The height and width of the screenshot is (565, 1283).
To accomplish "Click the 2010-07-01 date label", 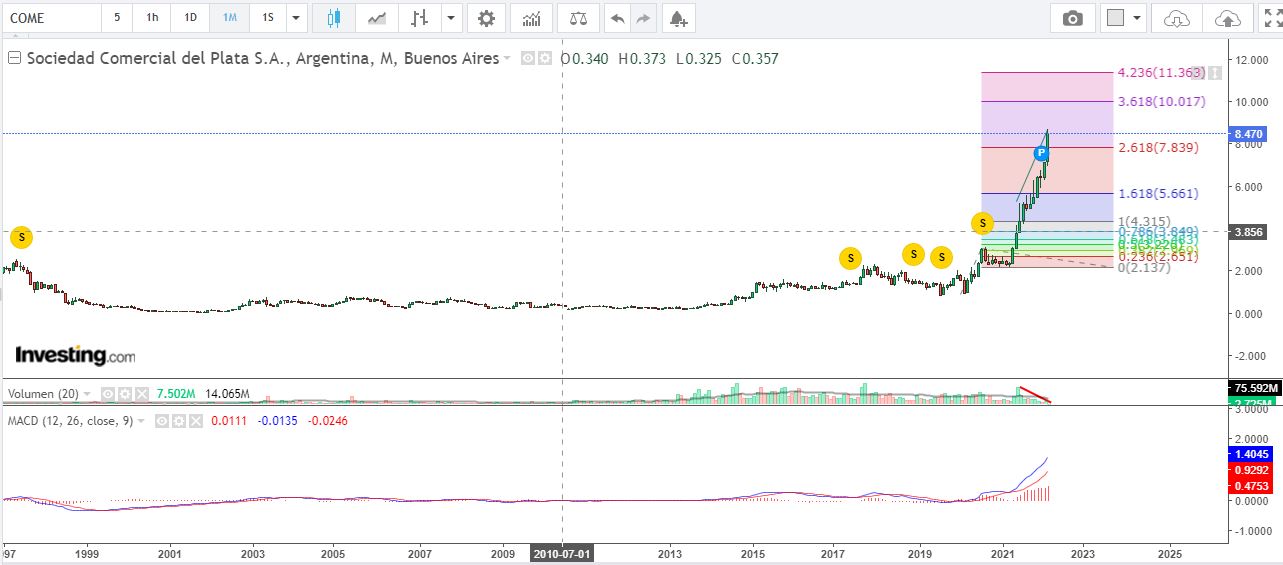I will (x=562, y=552).
